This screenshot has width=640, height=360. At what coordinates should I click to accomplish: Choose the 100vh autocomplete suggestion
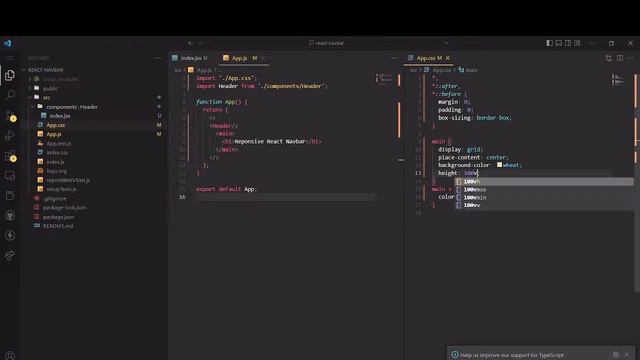[x=544, y=181]
